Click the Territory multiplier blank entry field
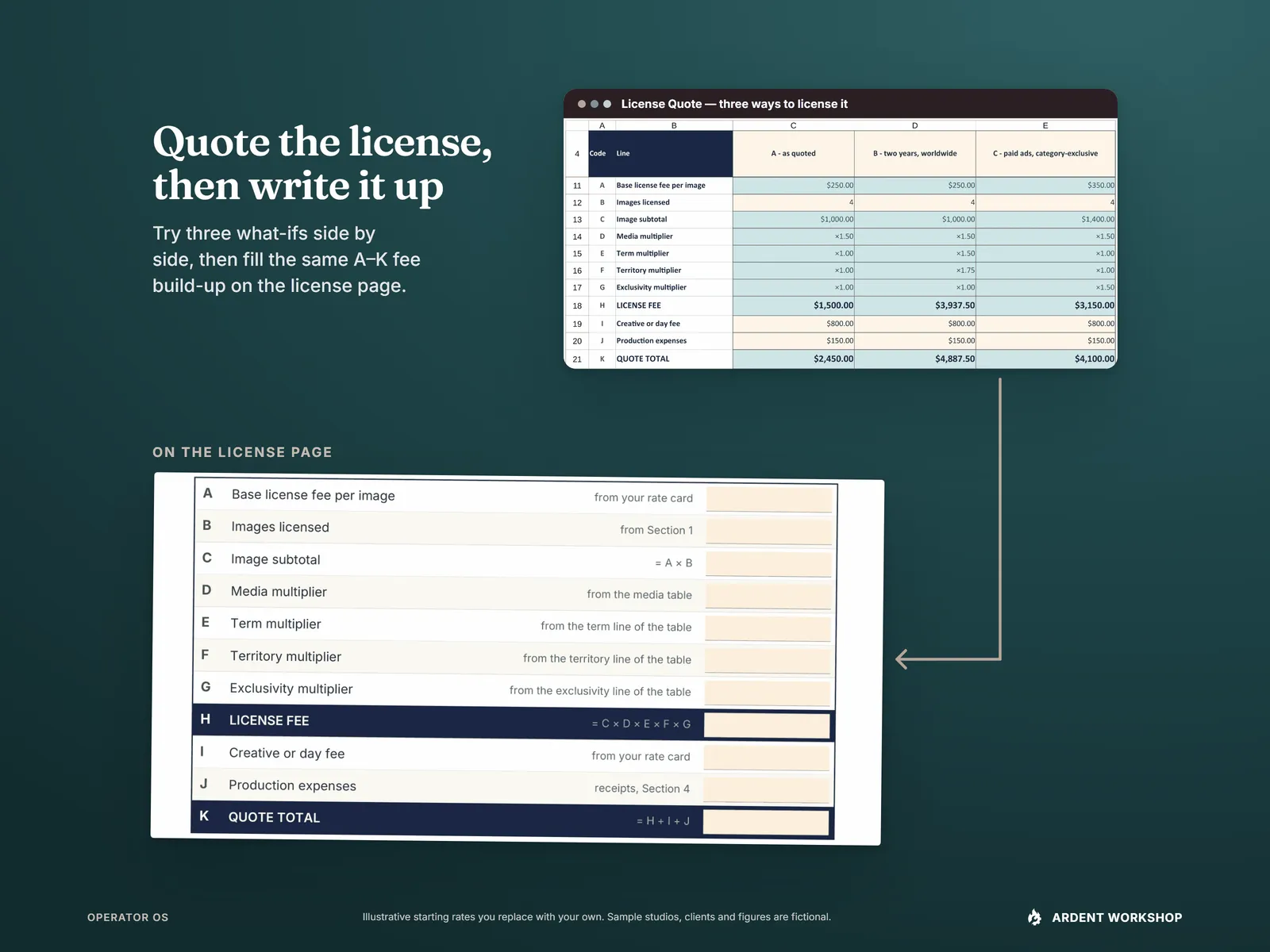The width and height of the screenshot is (1270, 952). (x=768, y=661)
